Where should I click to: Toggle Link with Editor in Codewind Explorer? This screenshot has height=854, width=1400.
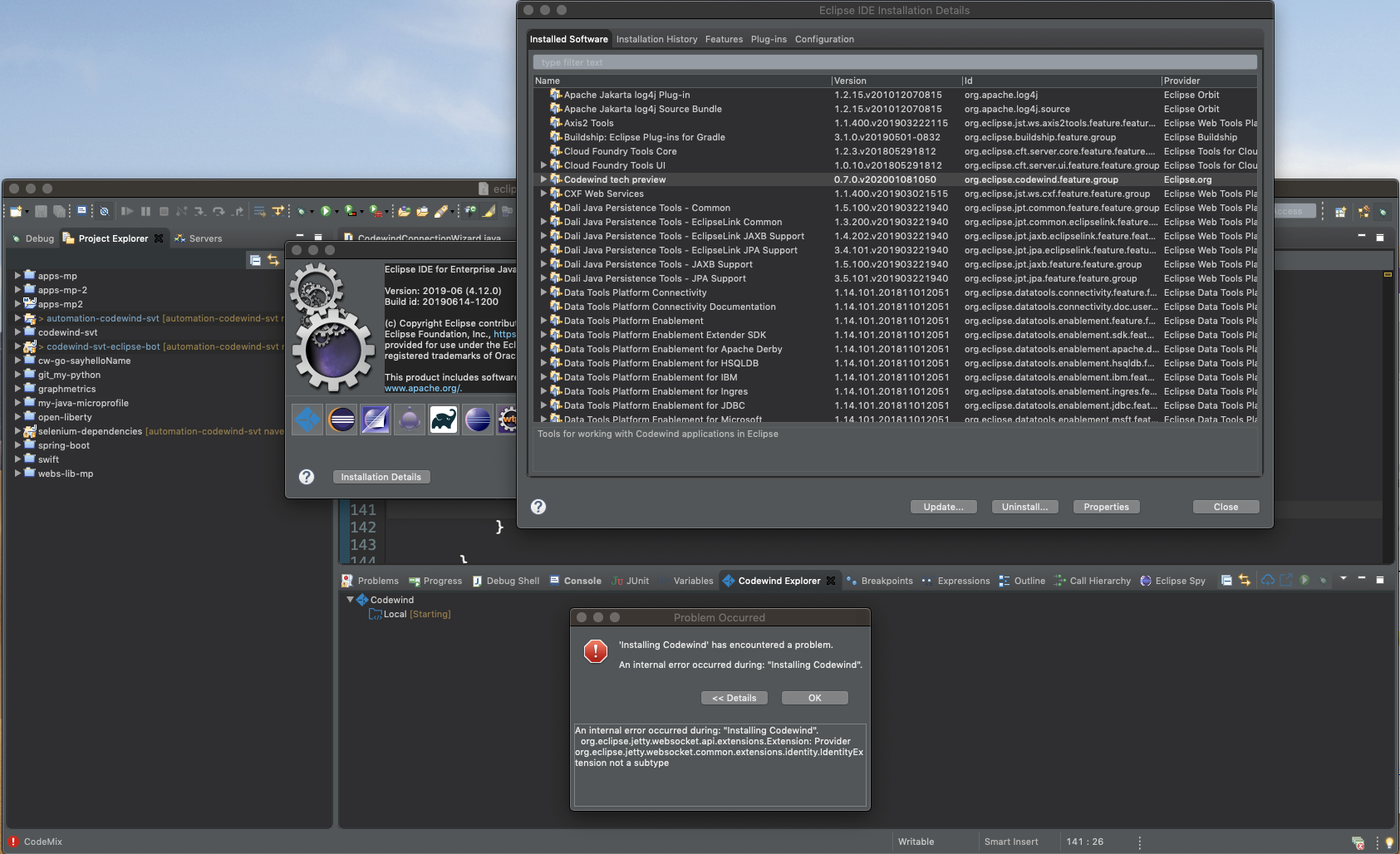pos(1245,580)
